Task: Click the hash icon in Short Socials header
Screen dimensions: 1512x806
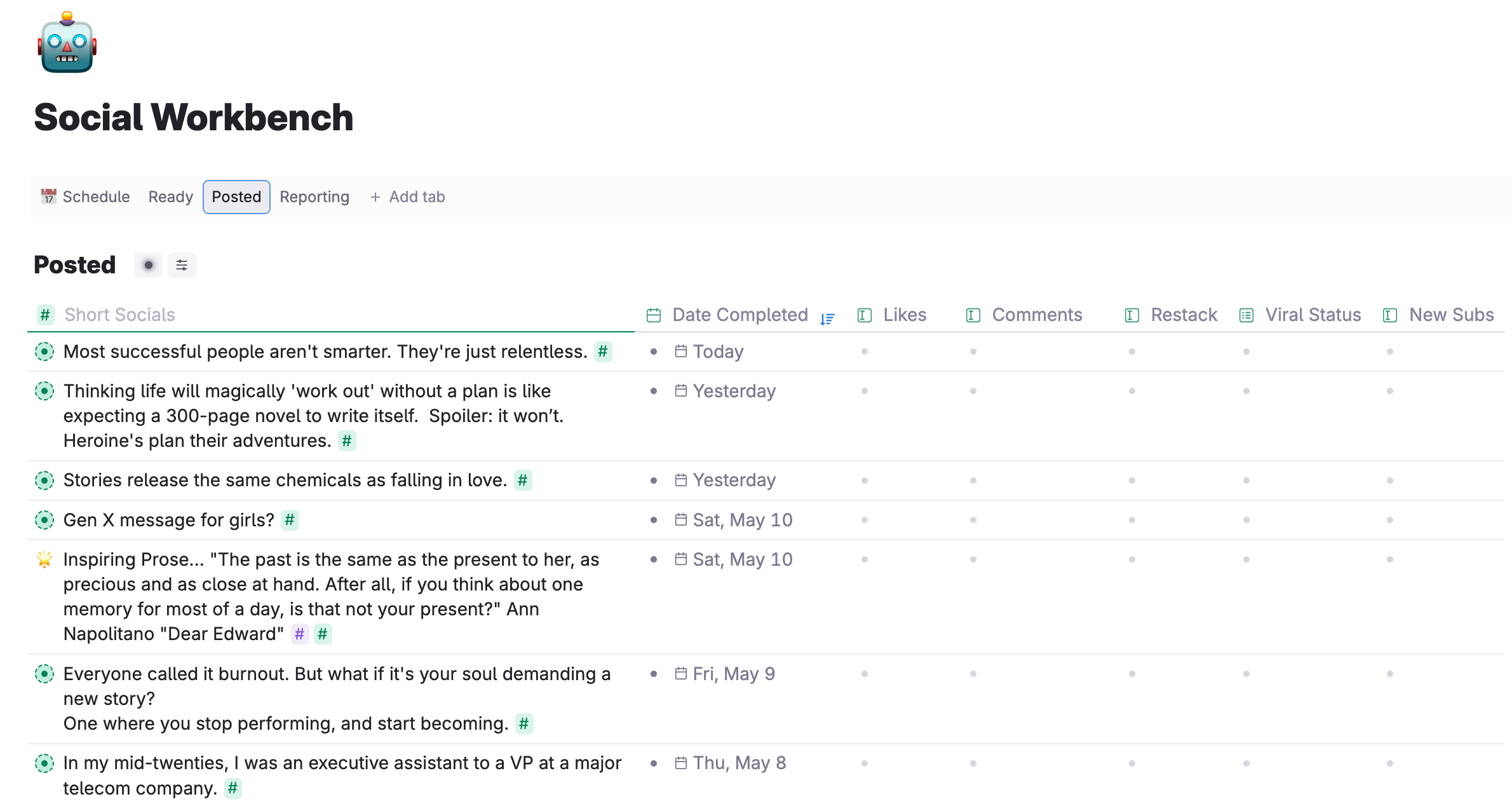Action: tap(45, 315)
